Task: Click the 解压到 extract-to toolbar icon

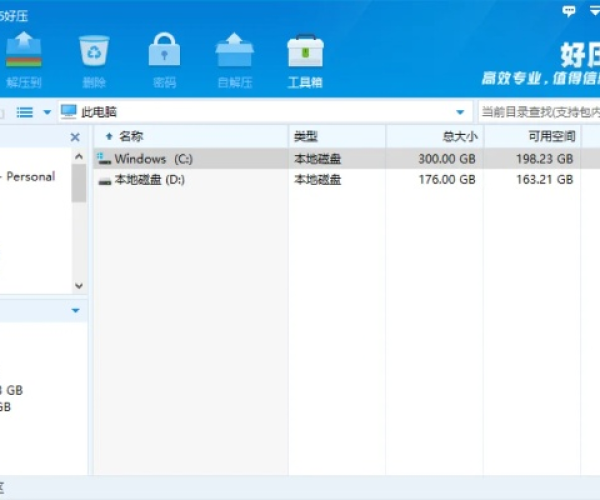Action: point(23,60)
